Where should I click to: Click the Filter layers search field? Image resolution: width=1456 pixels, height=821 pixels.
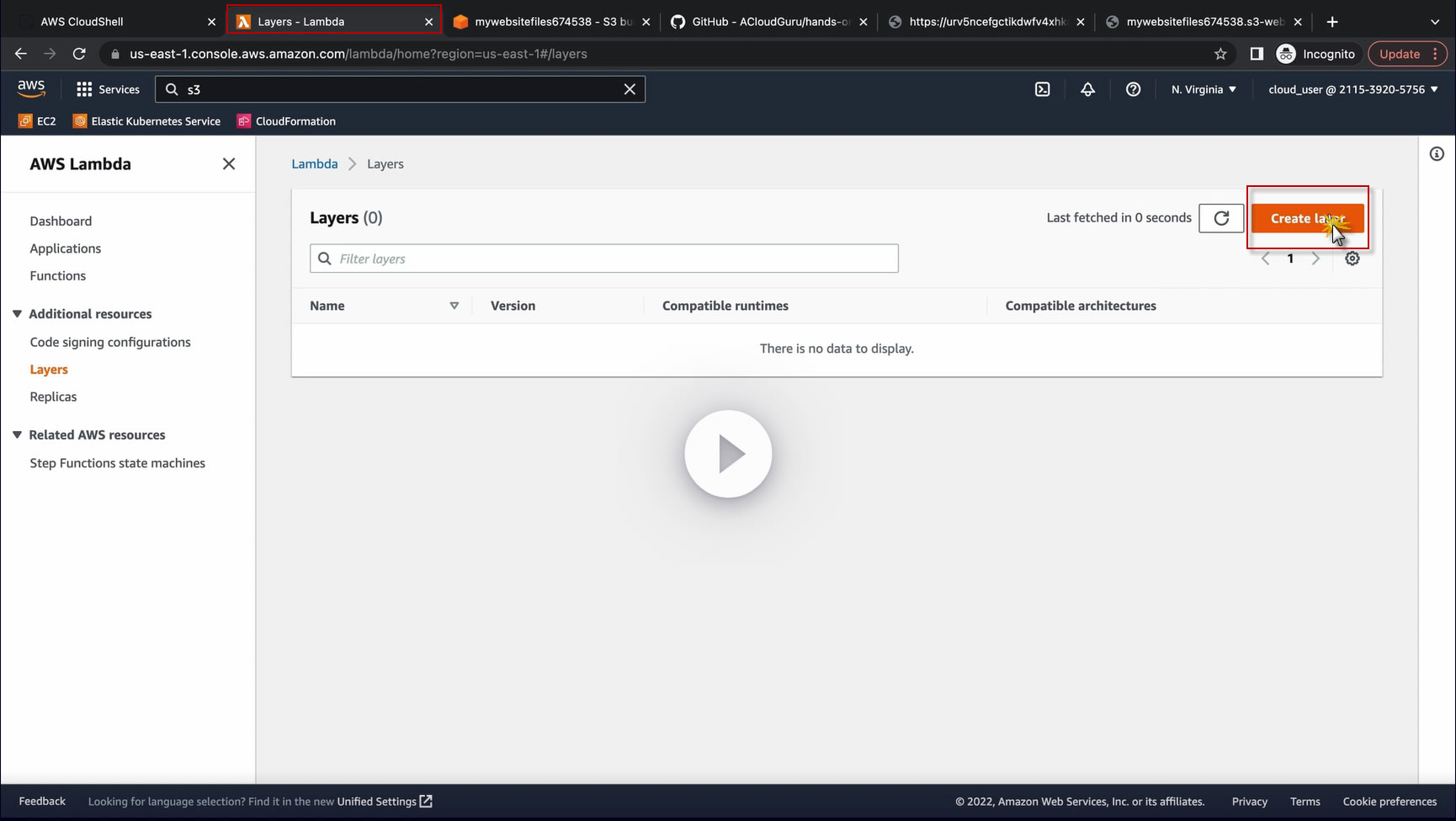604,259
